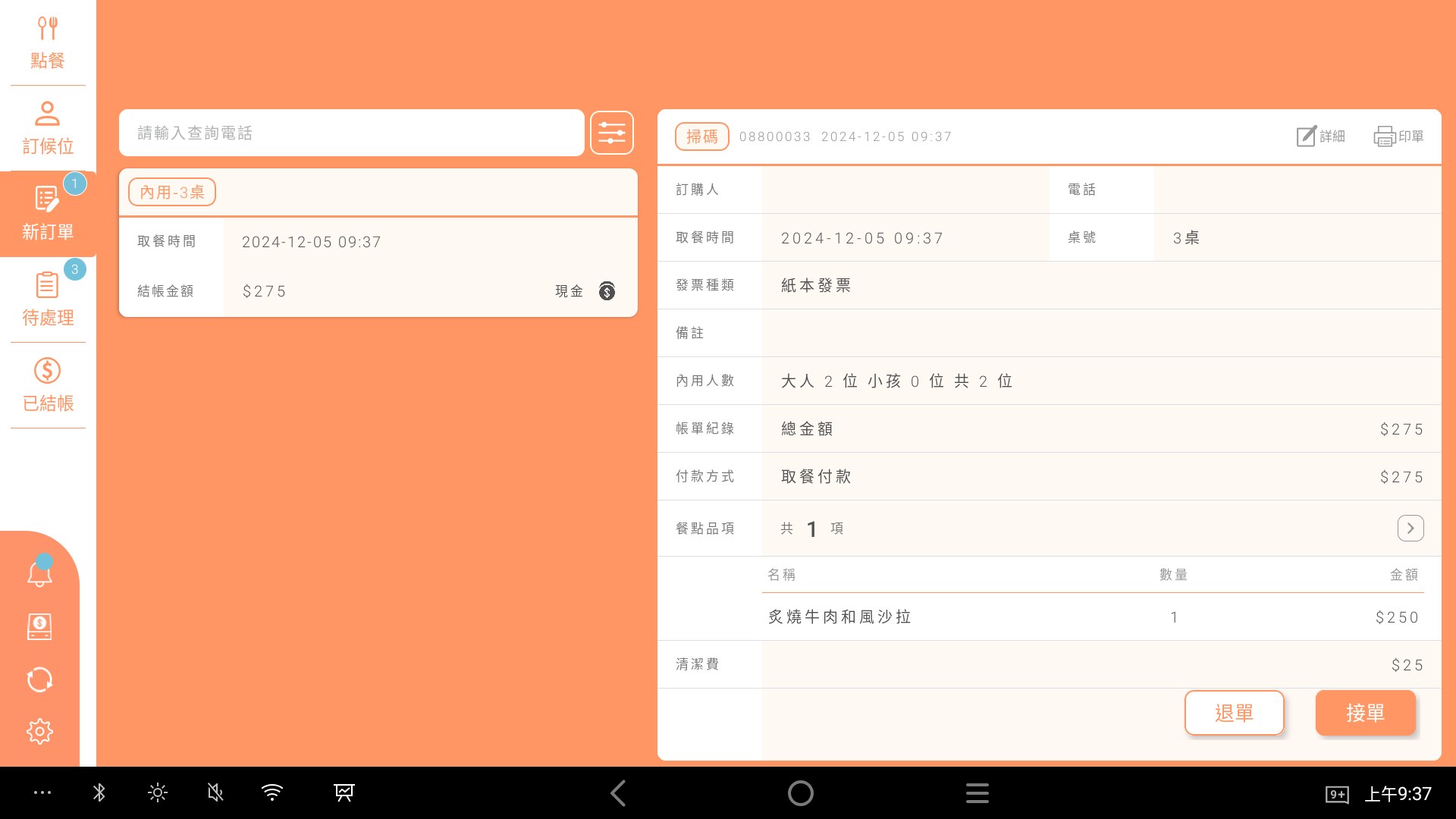The image size is (1456, 819).
Task: Open the filter settings sliders icon
Action: pyautogui.click(x=611, y=133)
